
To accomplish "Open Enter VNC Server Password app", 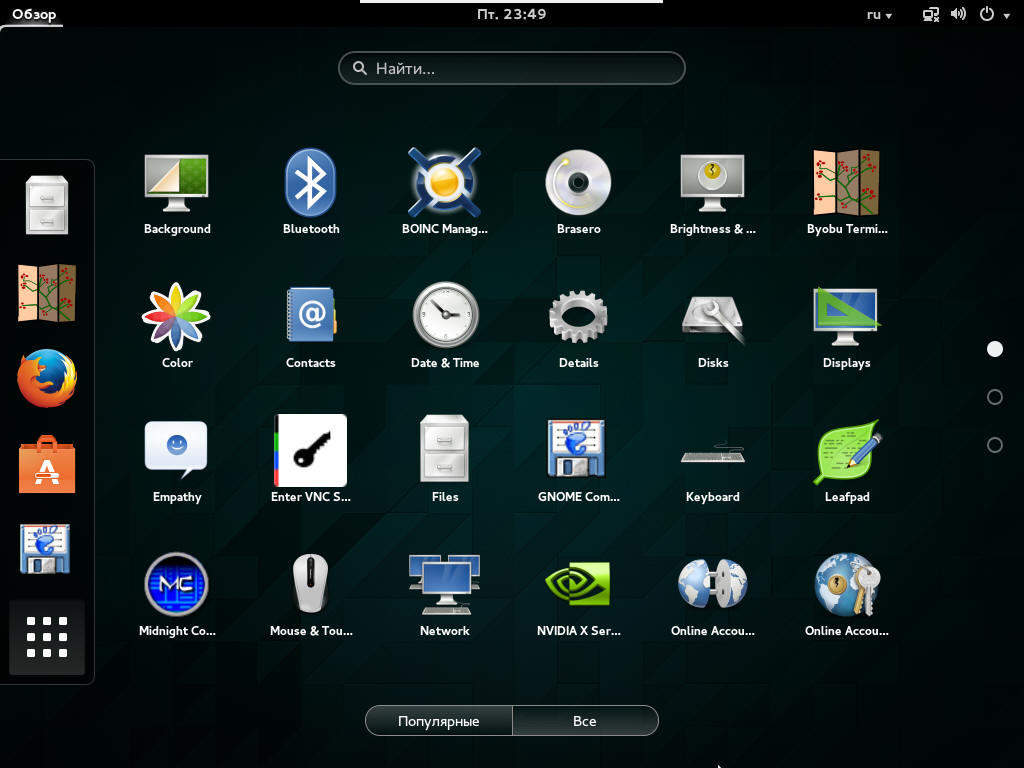I will pos(311,459).
